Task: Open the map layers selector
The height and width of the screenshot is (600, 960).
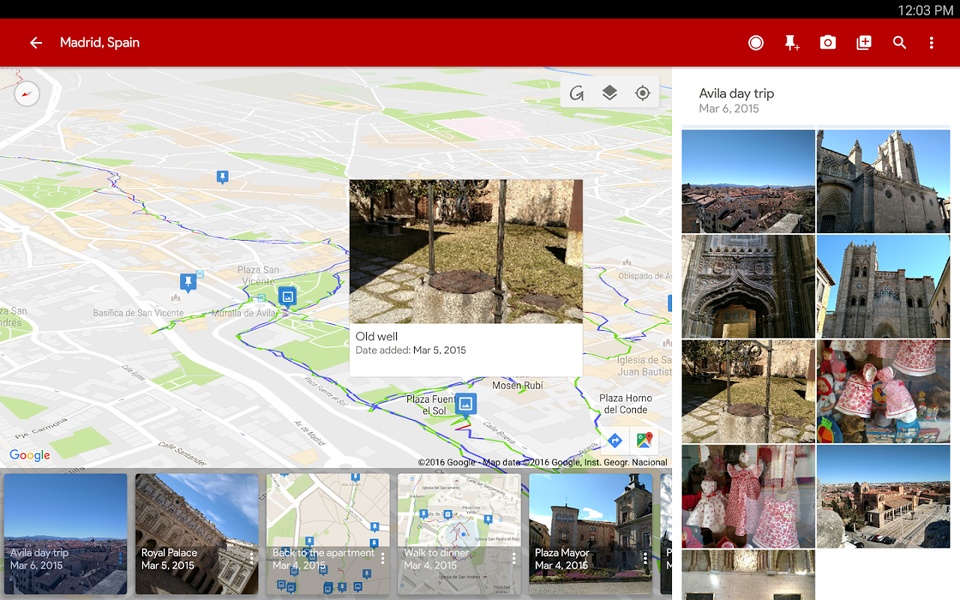Action: (x=609, y=92)
